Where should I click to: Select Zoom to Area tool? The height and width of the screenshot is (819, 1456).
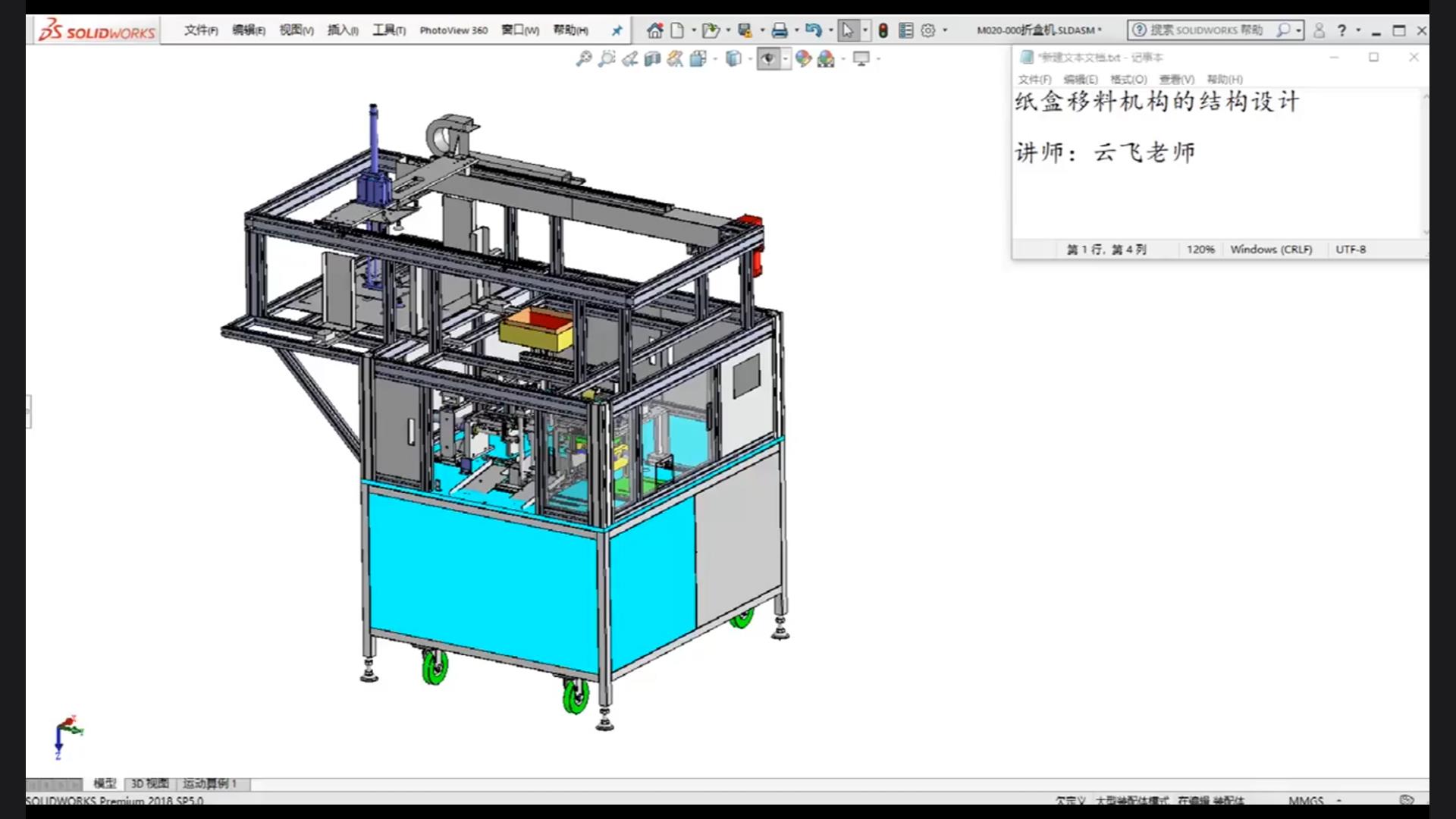coord(607,58)
